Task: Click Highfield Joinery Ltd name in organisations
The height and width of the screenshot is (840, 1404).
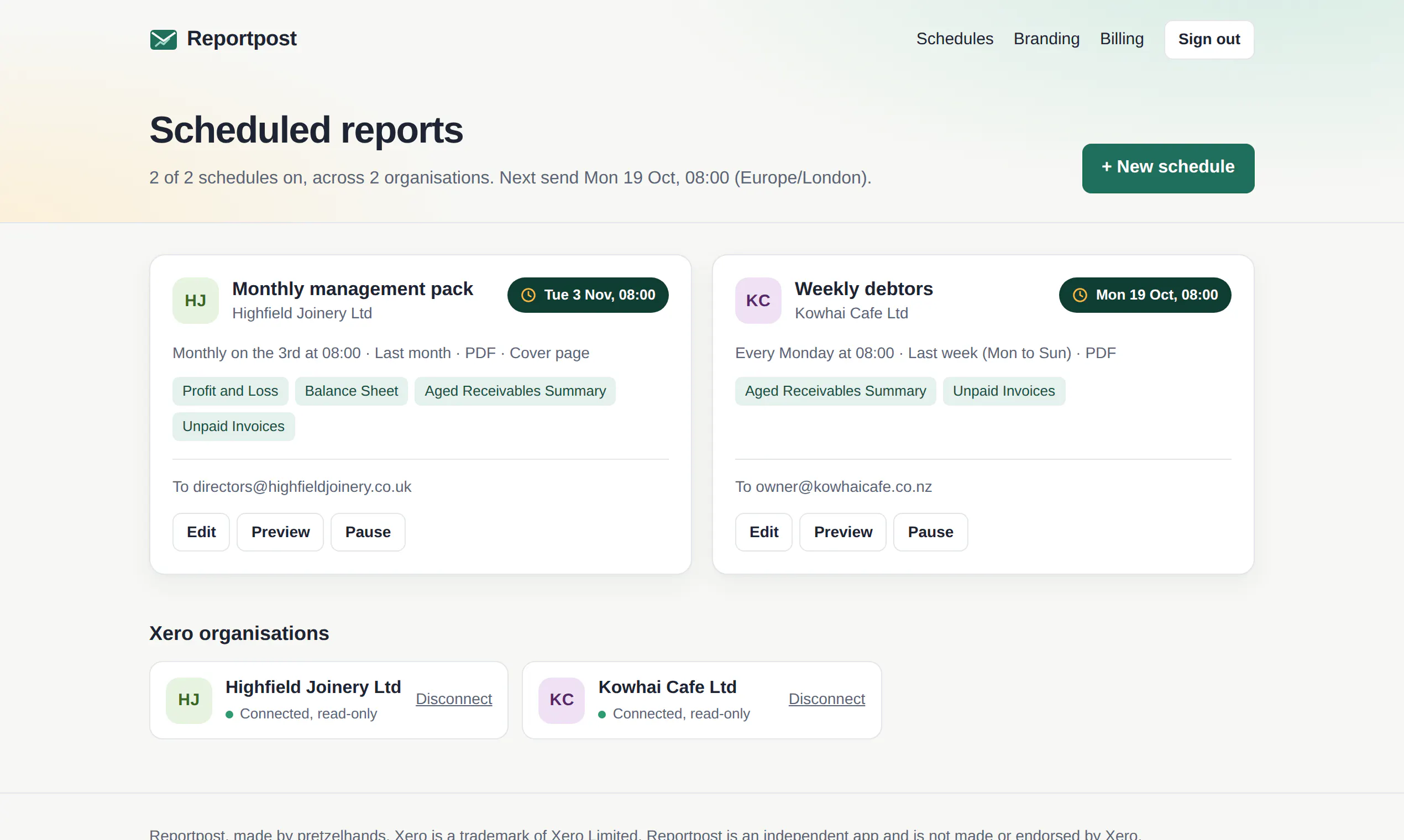Action: 313,687
